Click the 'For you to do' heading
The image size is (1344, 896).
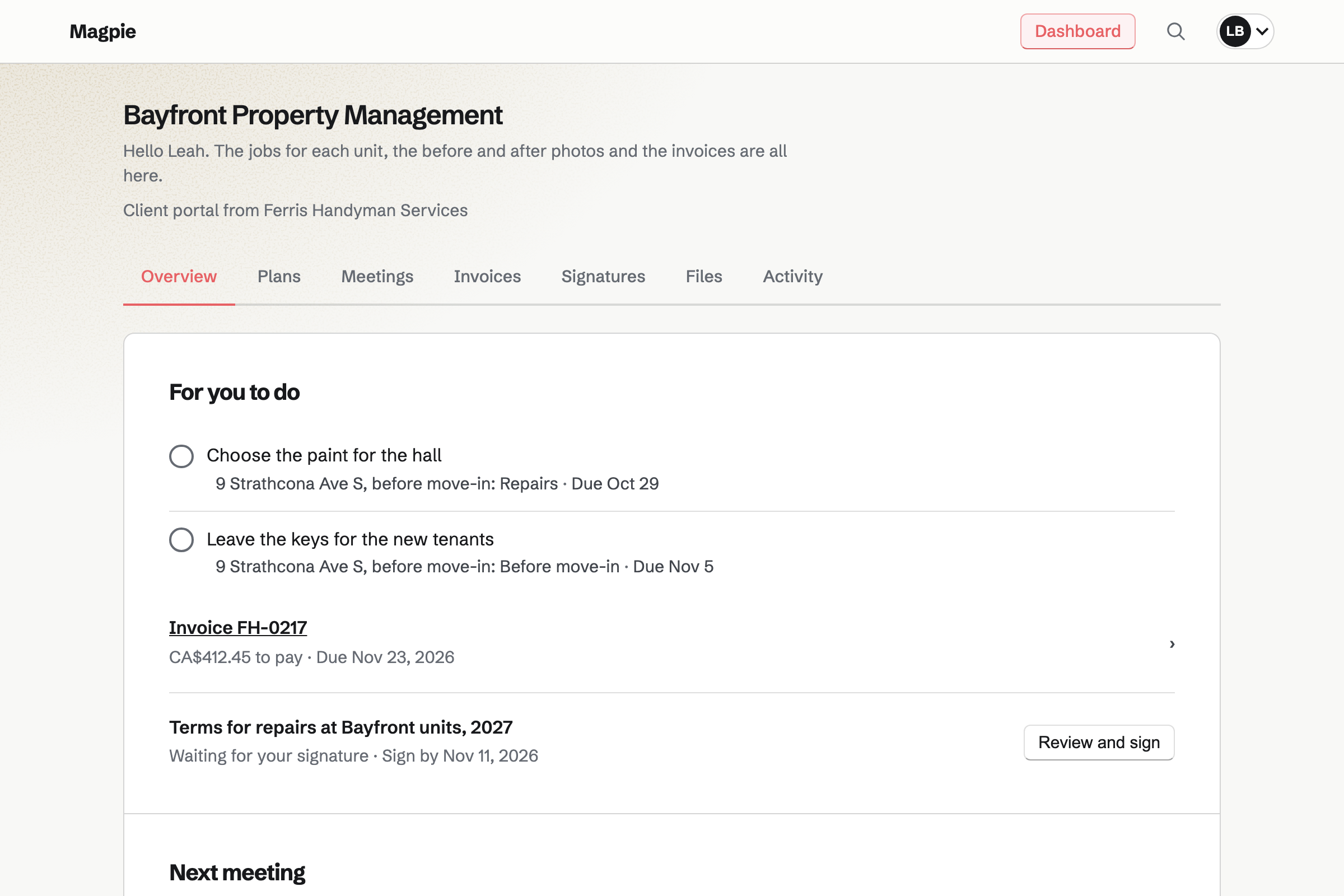(x=234, y=393)
